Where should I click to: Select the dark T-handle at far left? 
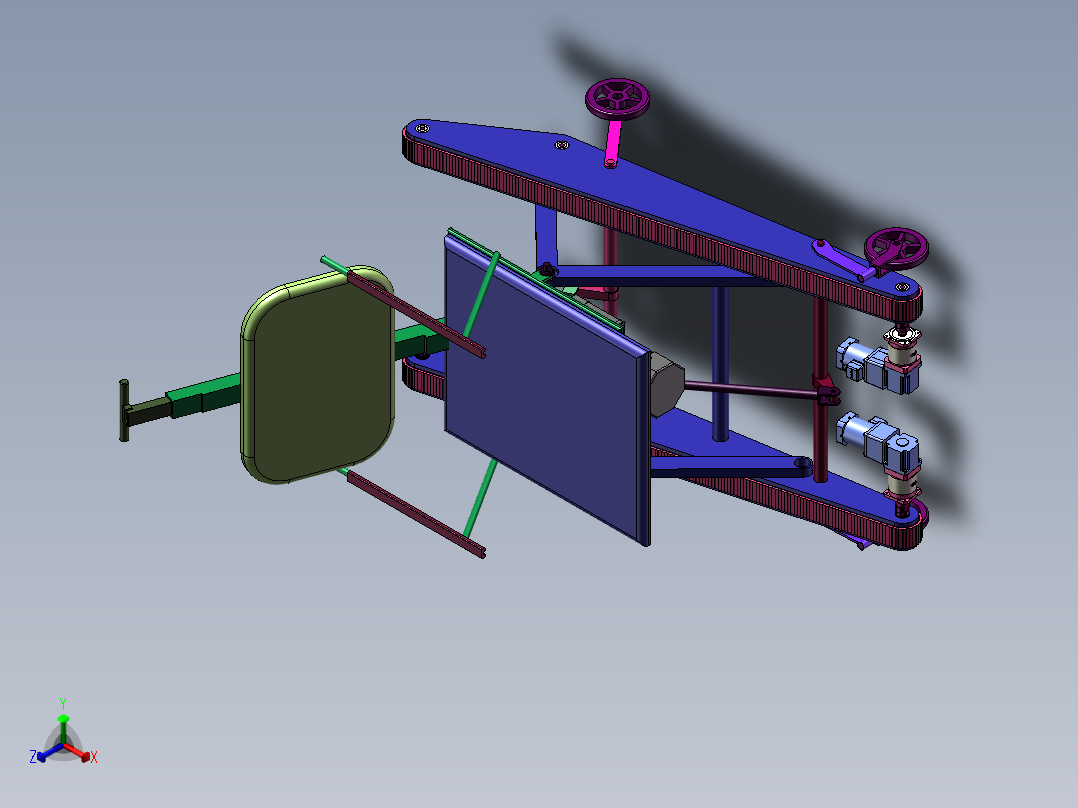124,411
